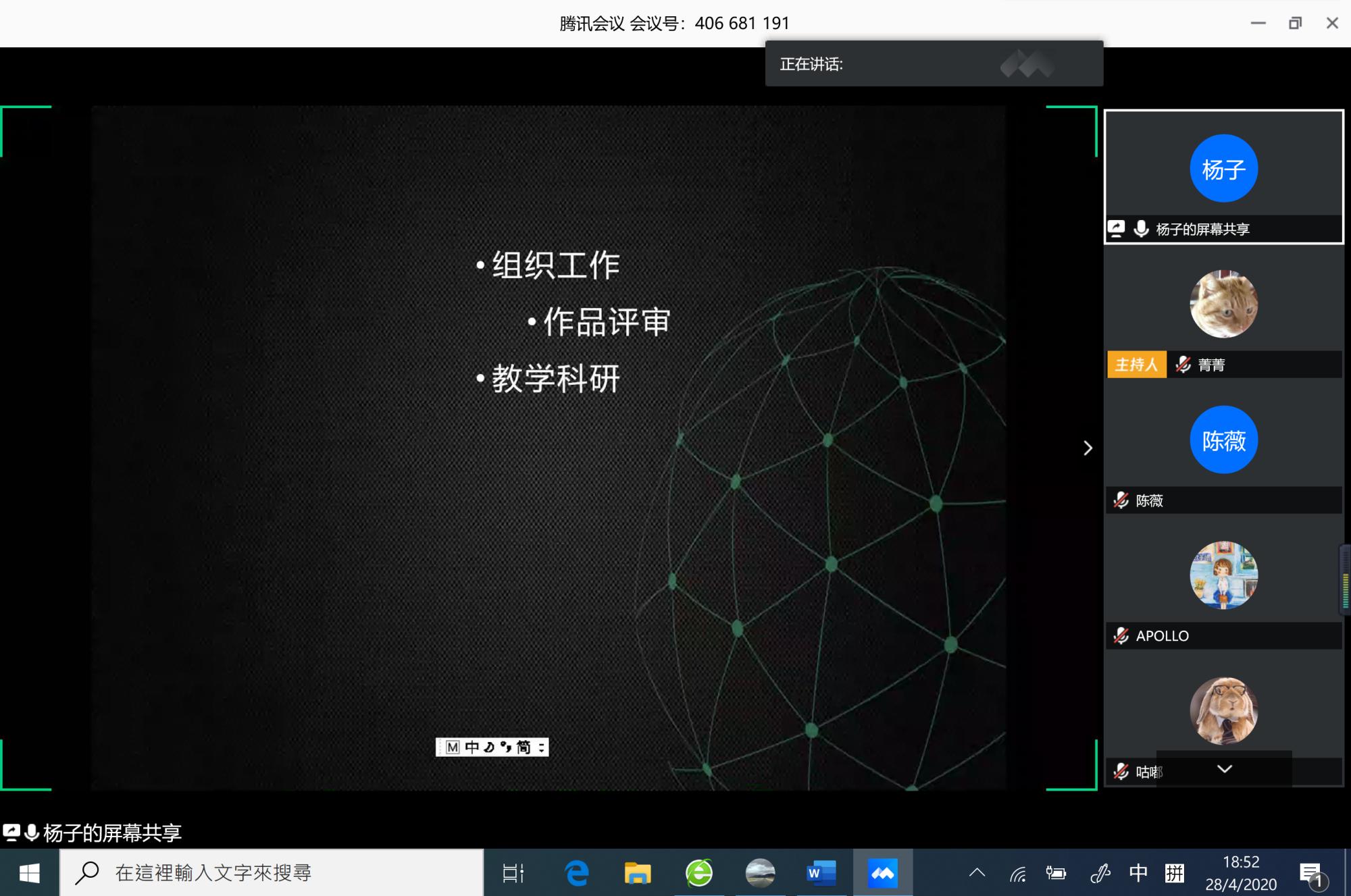
Task: Open the Windows notification center
Action: pyautogui.click(x=1311, y=874)
